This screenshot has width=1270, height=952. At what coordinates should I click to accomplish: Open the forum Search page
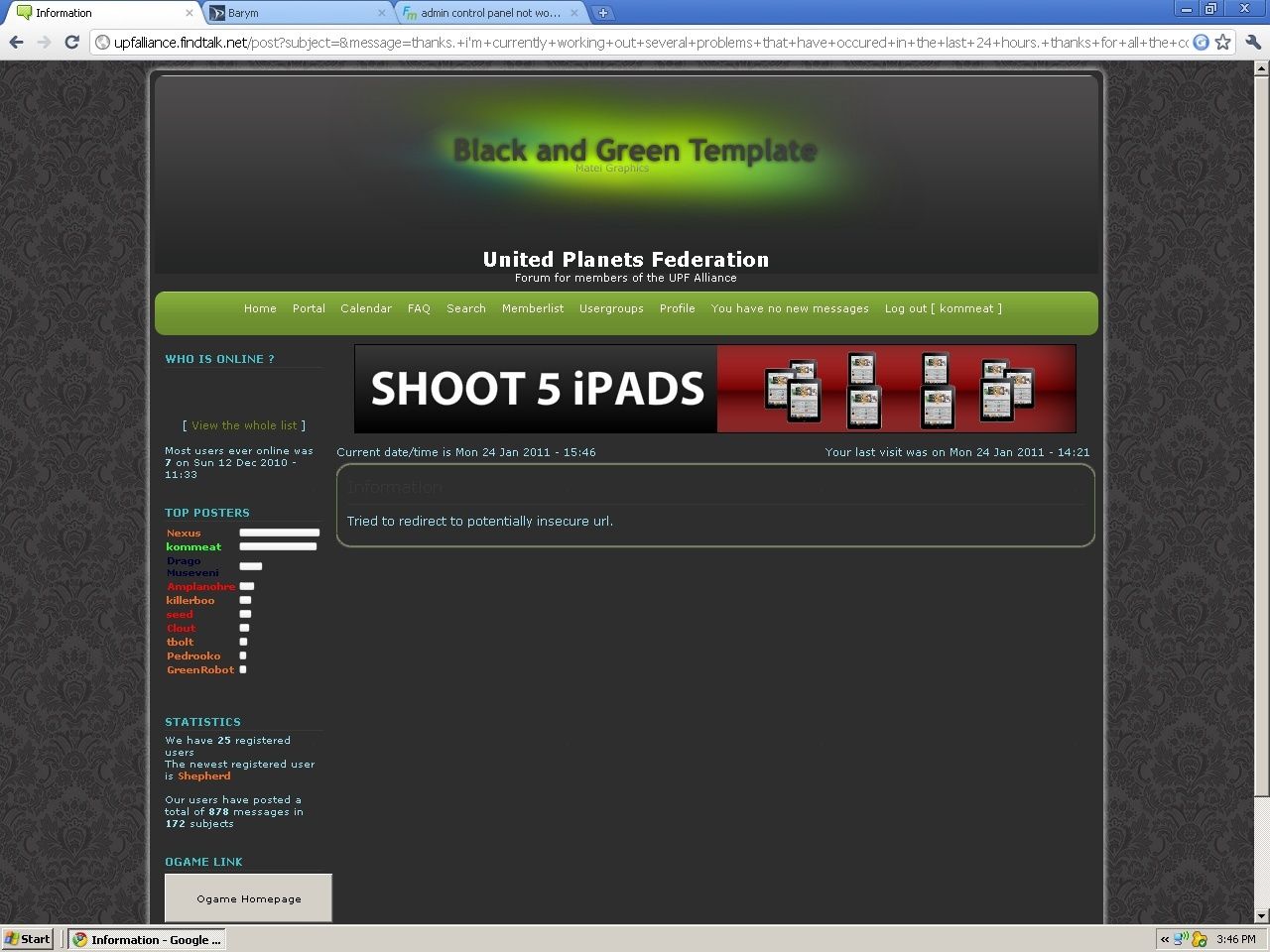point(466,308)
